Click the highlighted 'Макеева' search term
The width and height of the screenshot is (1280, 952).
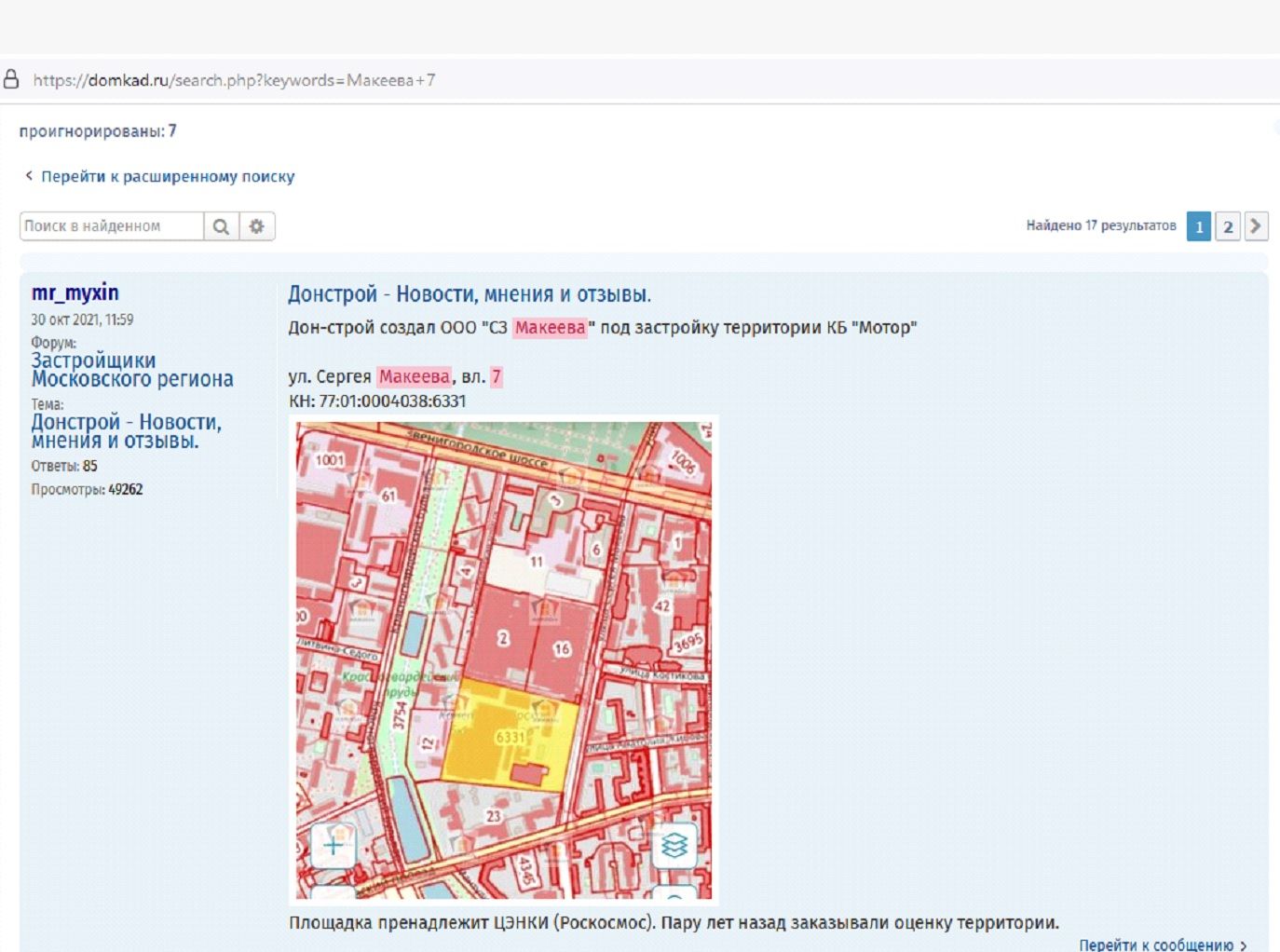point(551,328)
